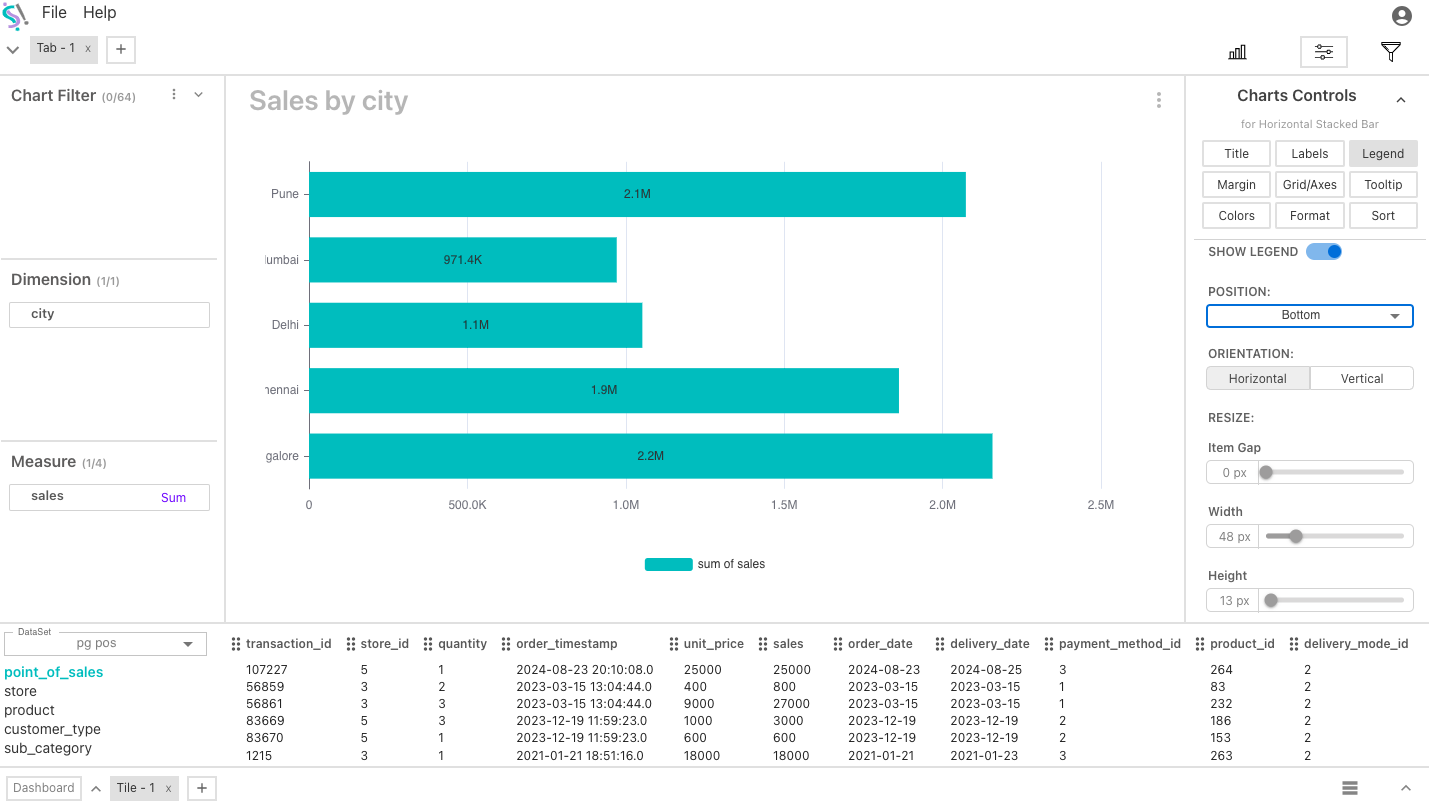
Task: Click the bottom-right hamburger lines icon
Action: tap(1350, 788)
